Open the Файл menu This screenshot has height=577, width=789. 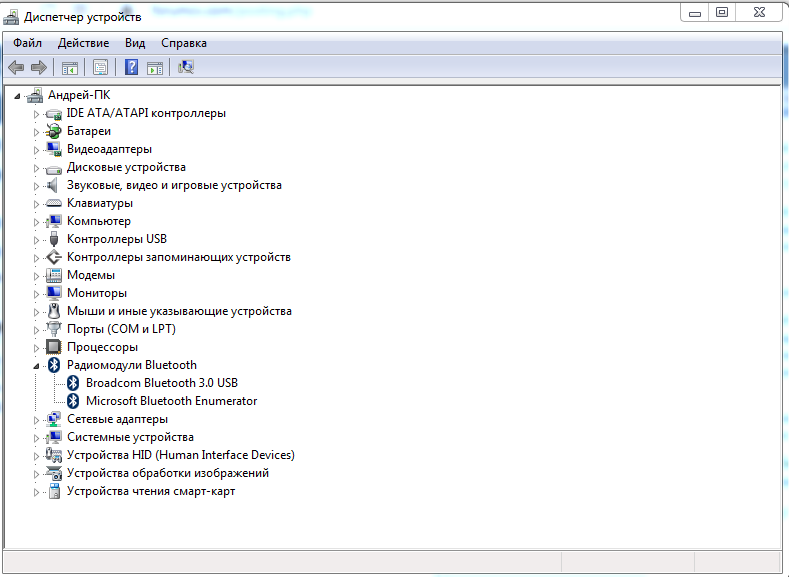click(x=28, y=43)
